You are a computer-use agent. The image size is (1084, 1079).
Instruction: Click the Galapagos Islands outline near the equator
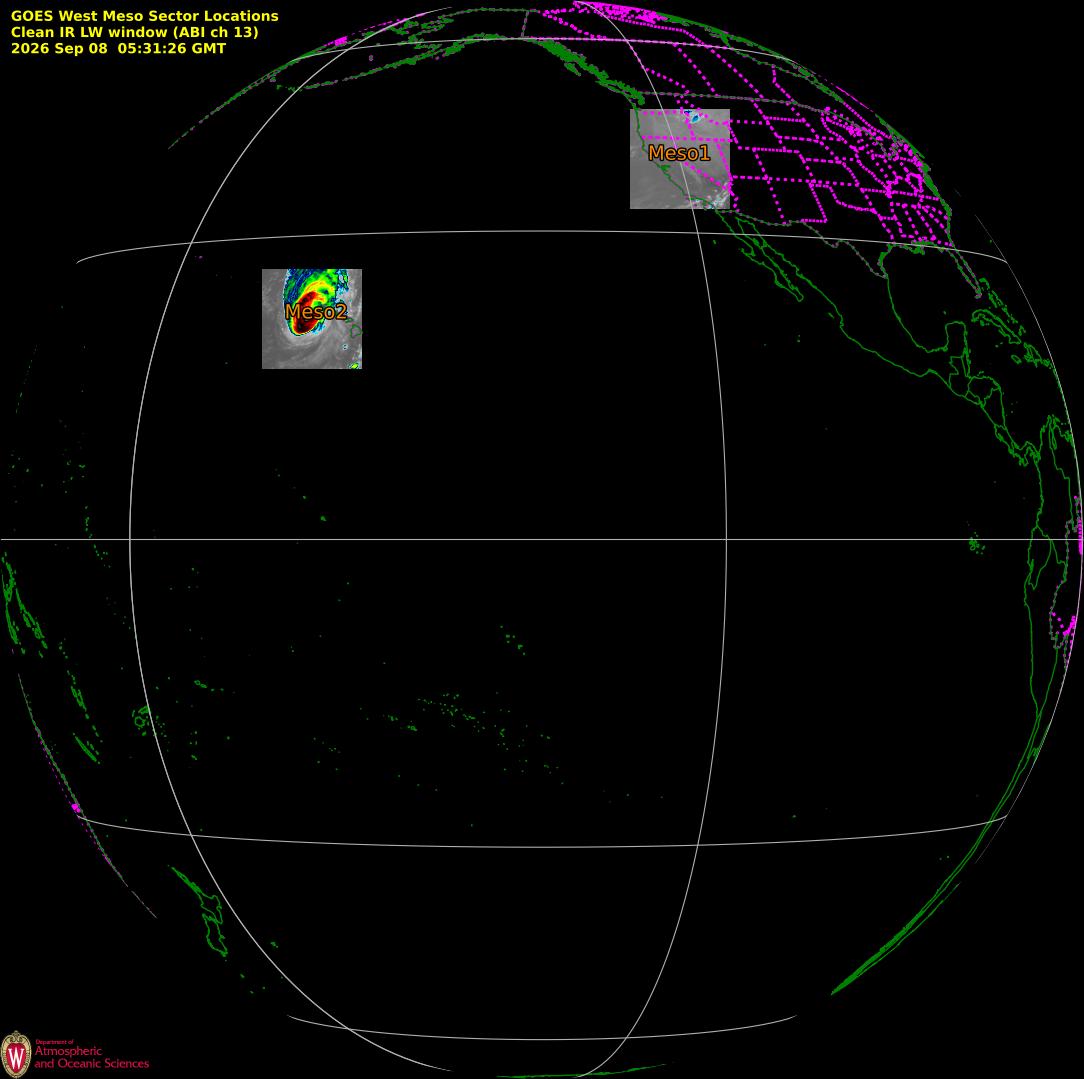tap(976, 544)
